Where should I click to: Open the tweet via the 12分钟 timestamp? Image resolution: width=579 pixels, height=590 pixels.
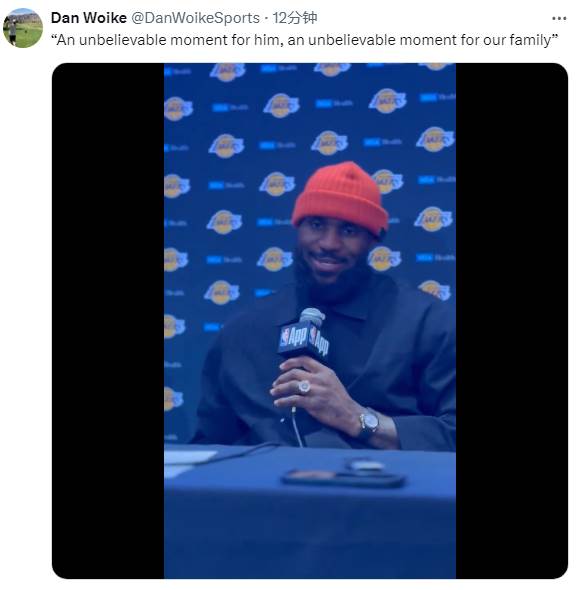point(295,18)
